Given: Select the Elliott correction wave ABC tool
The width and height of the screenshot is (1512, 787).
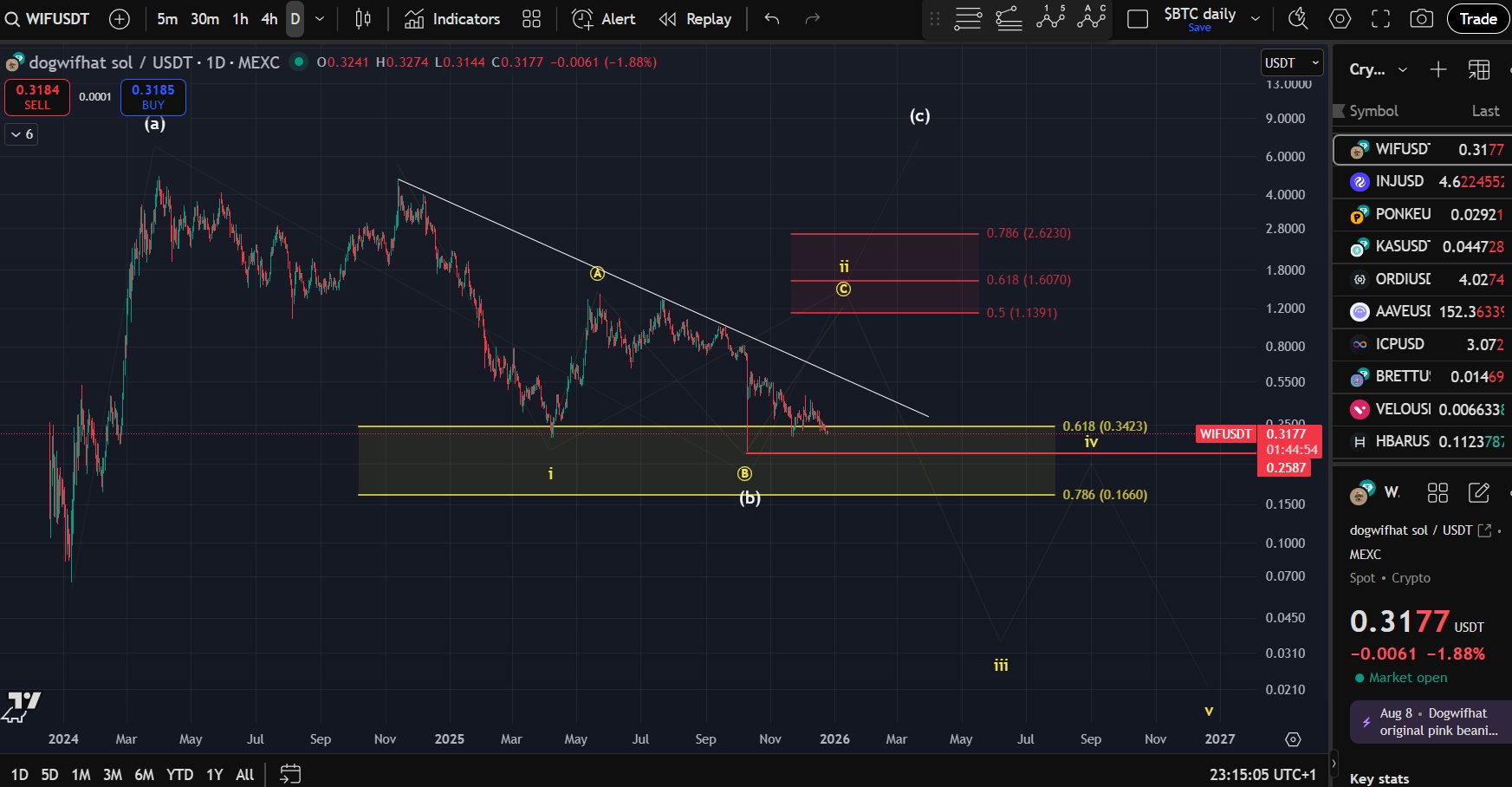Looking at the screenshot, I should coord(1092,17).
